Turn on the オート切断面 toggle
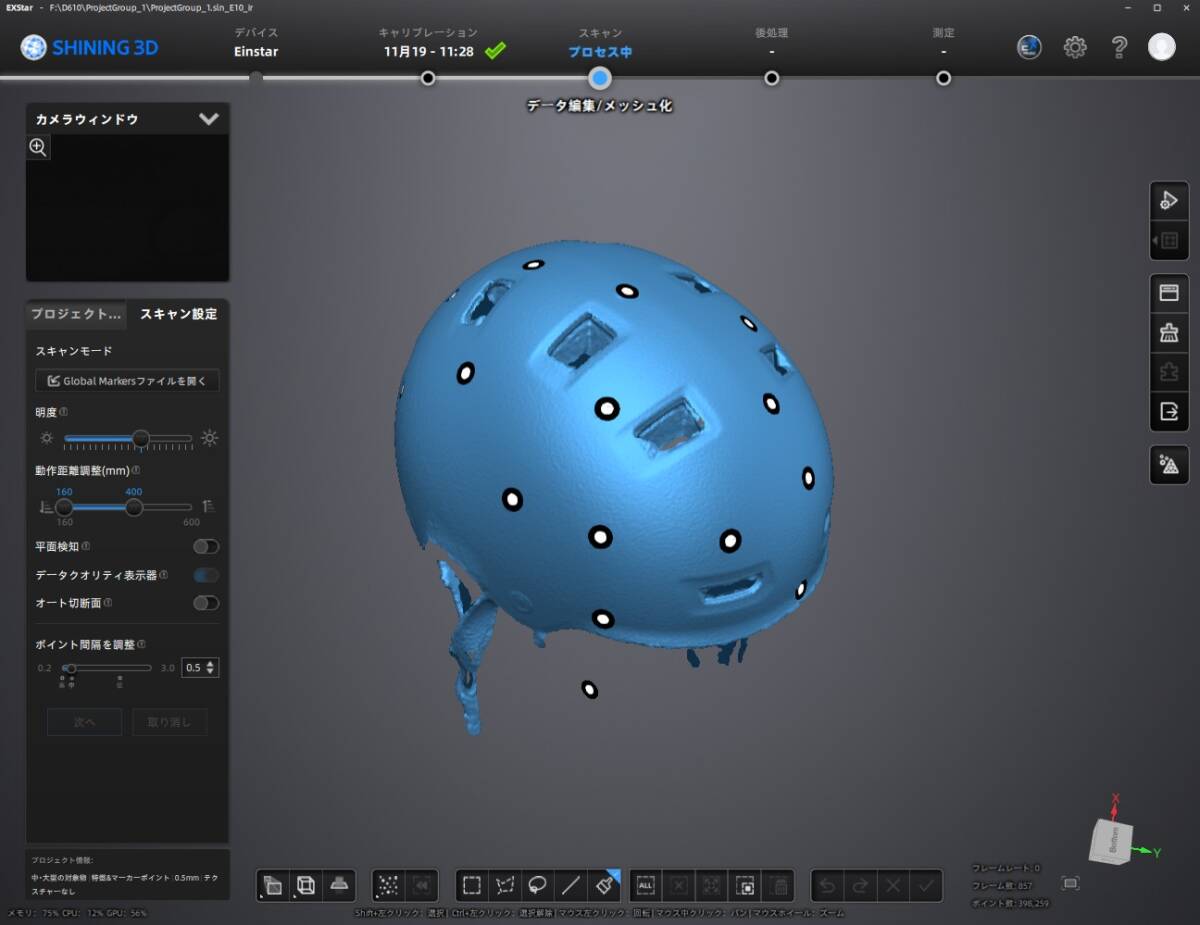 point(206,603)
